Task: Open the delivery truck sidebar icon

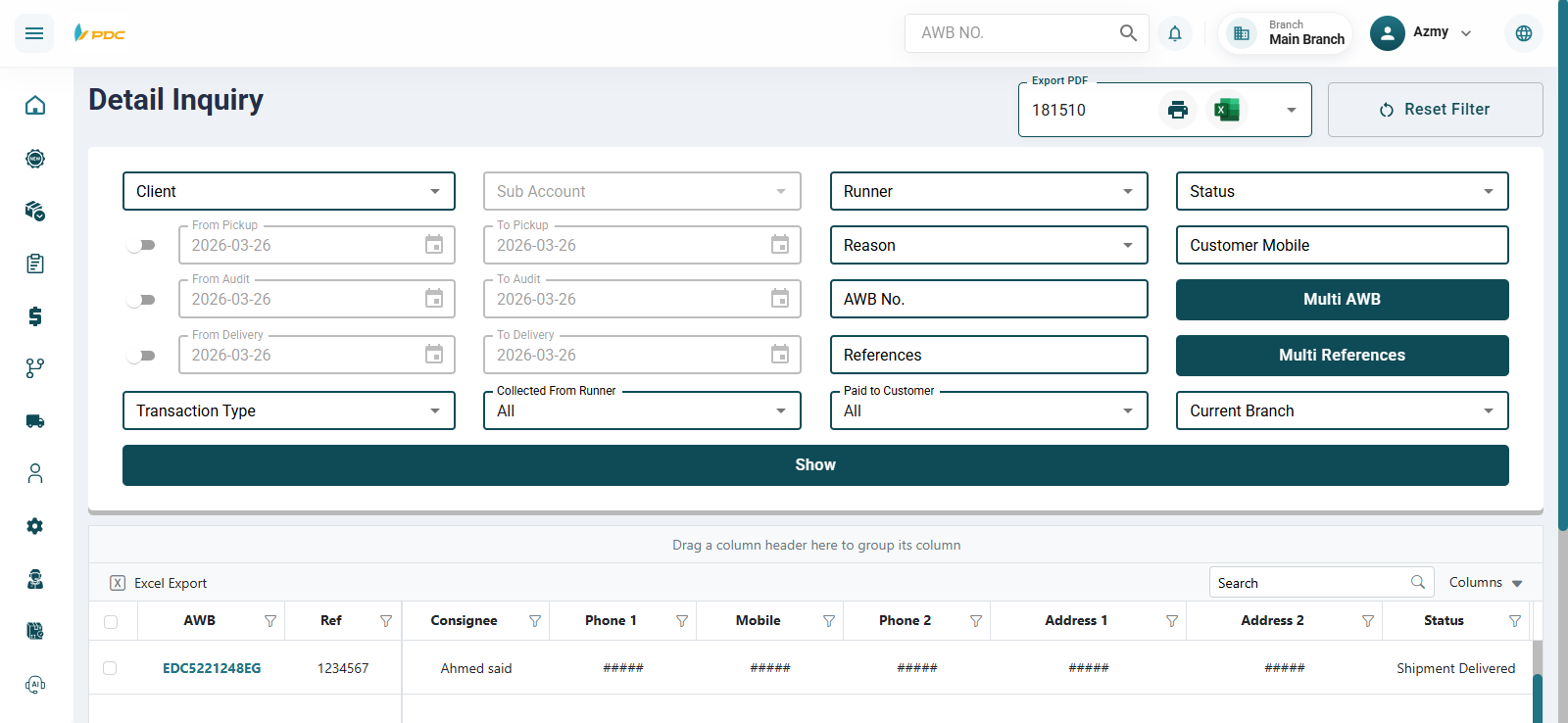Action: (35, 421)
